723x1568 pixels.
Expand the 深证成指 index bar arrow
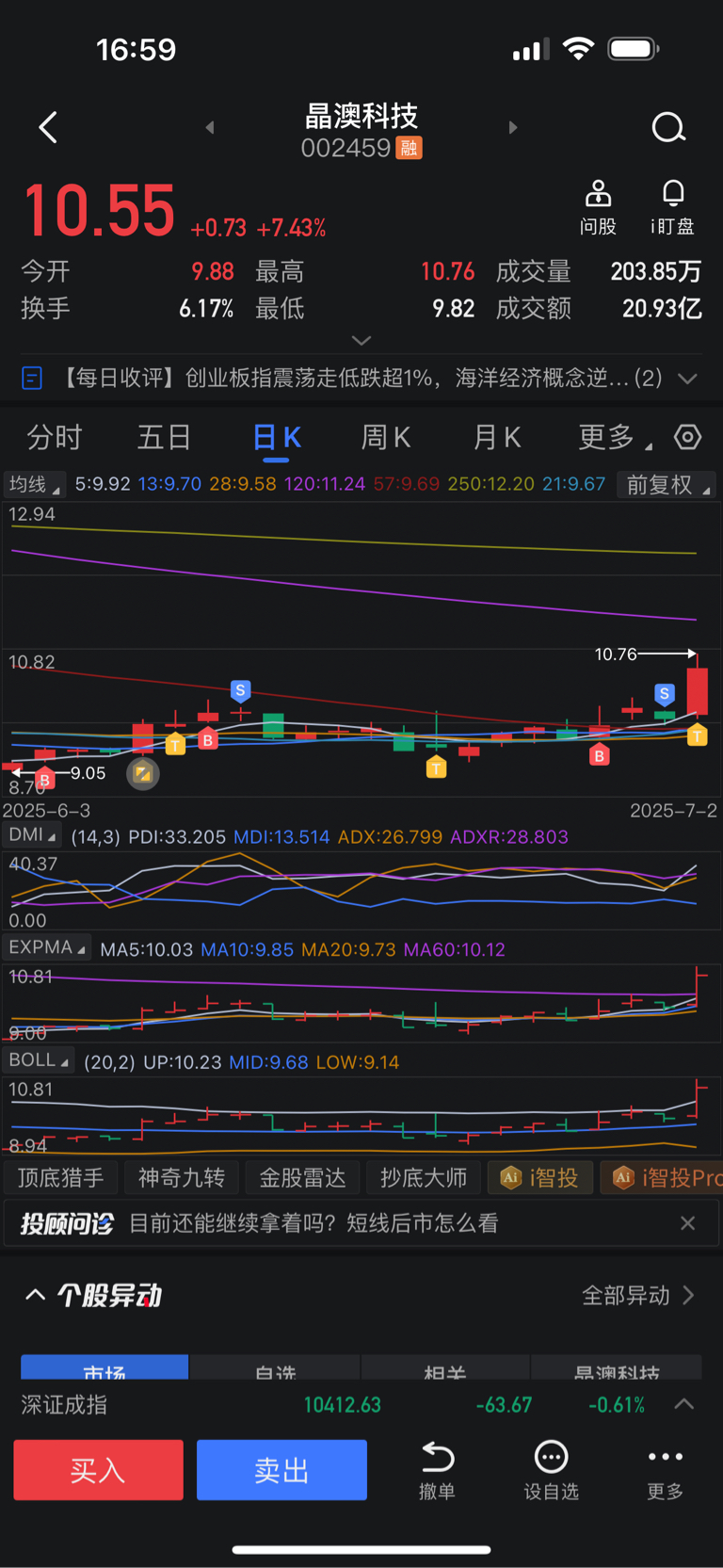click(x=684, y=1404)
